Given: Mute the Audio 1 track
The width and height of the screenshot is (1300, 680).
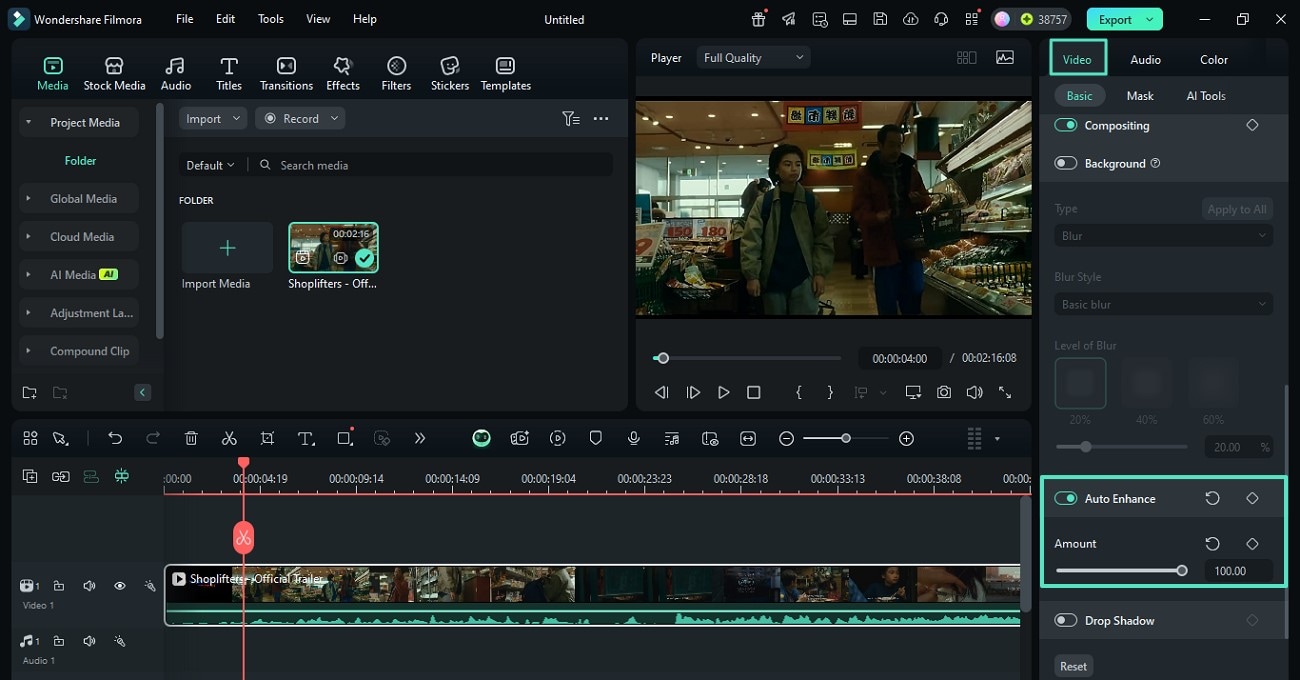Looking at the screenshot, I should [89, 641].
